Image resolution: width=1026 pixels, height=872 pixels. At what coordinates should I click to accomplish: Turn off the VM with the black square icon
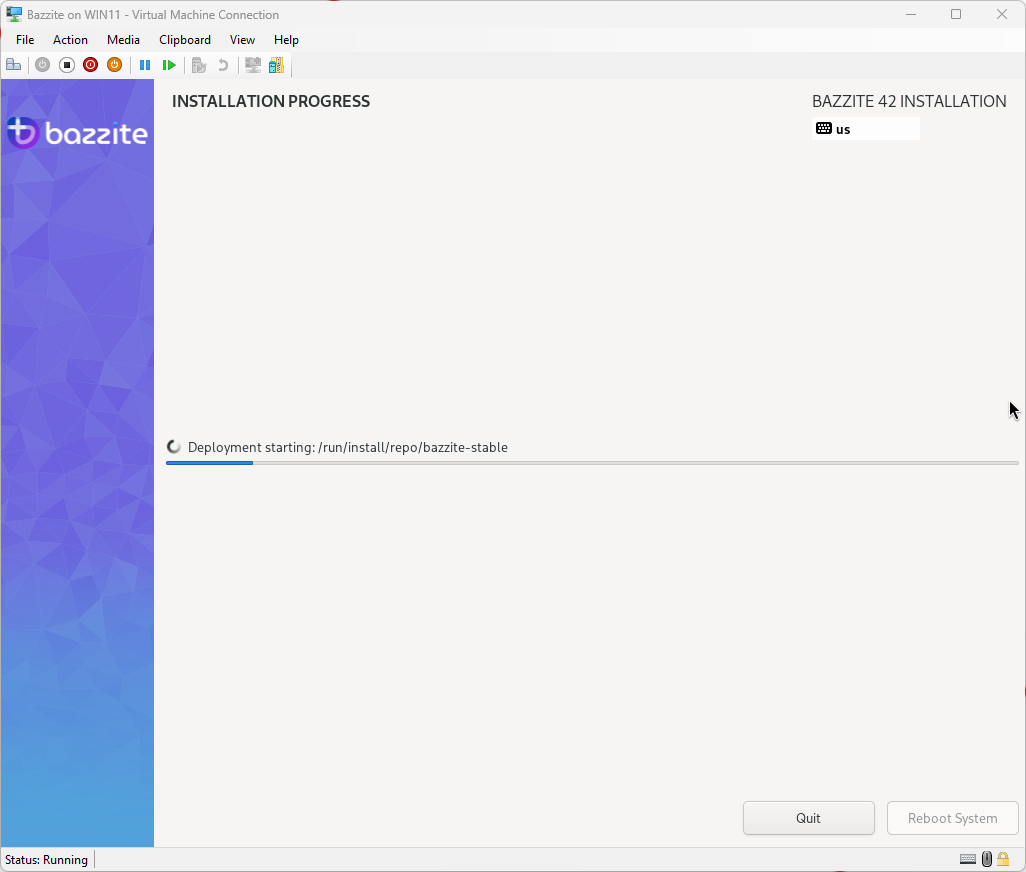click(x=67, y=65)
